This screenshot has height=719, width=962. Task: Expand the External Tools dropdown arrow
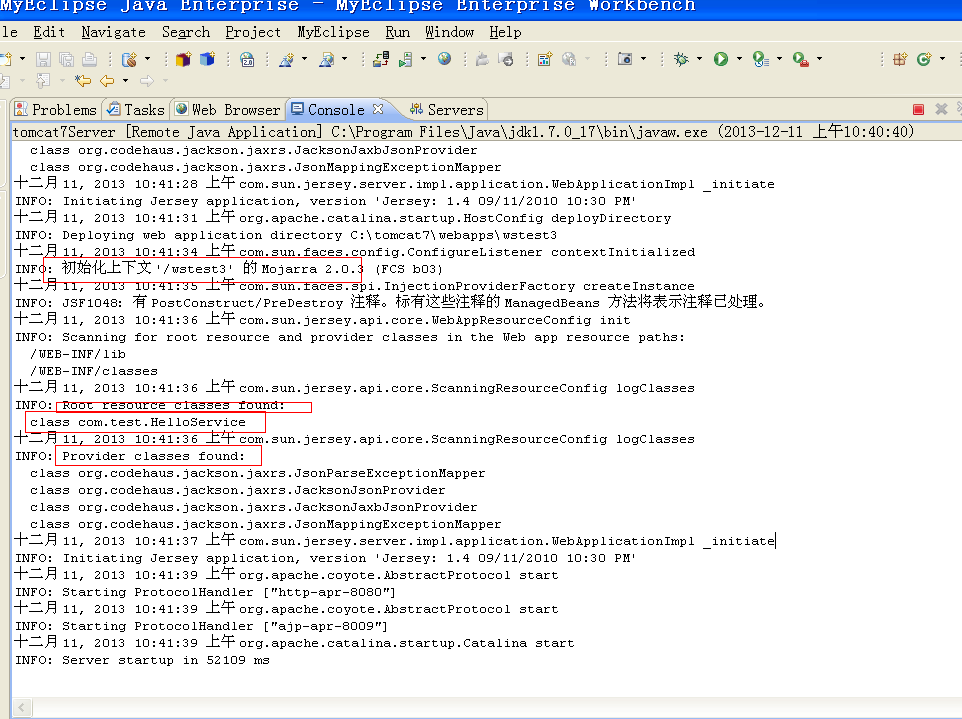pyautogui.click(x=819, y=59)
